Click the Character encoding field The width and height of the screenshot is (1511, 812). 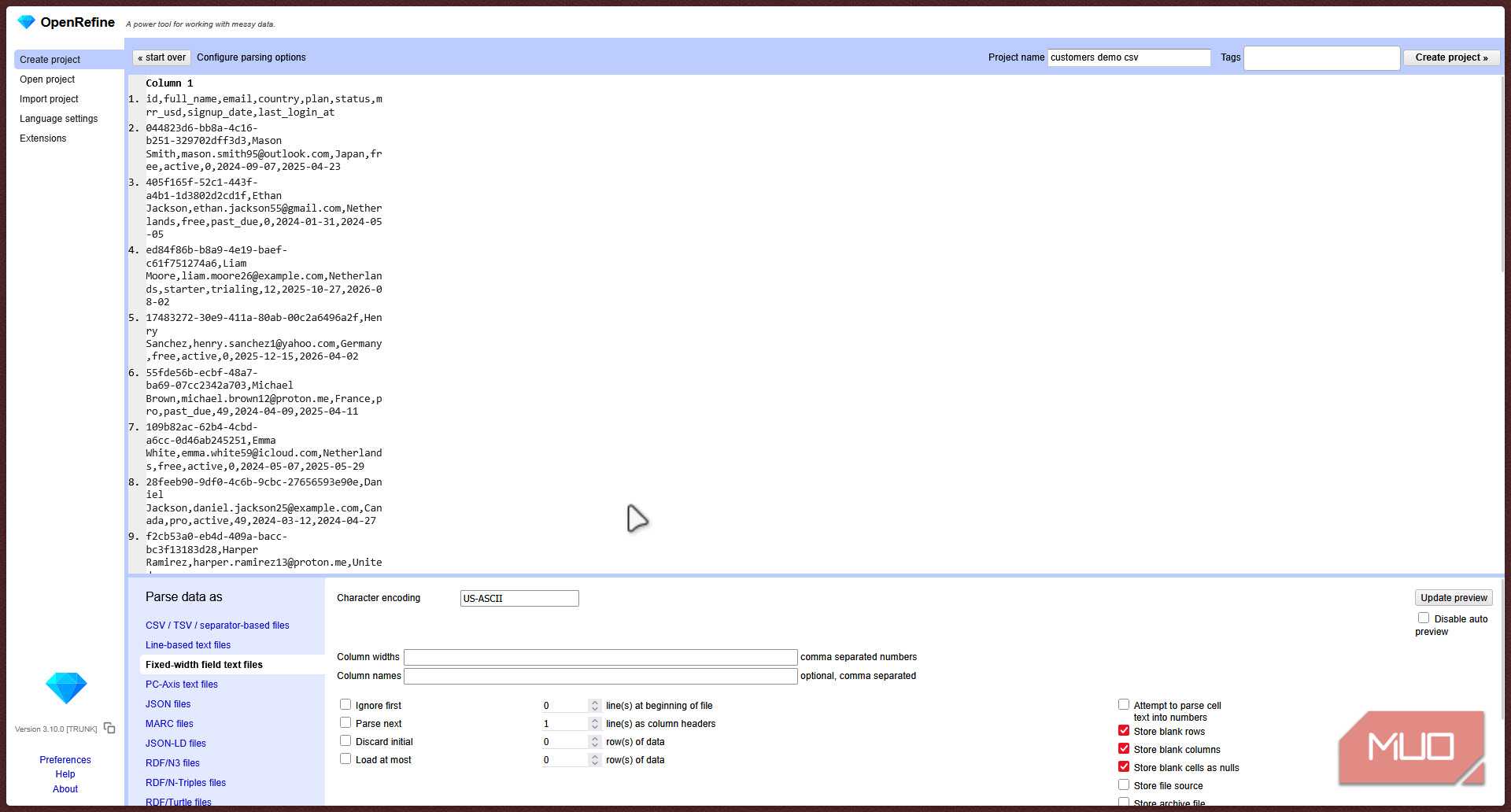click(x=519, y=599)
